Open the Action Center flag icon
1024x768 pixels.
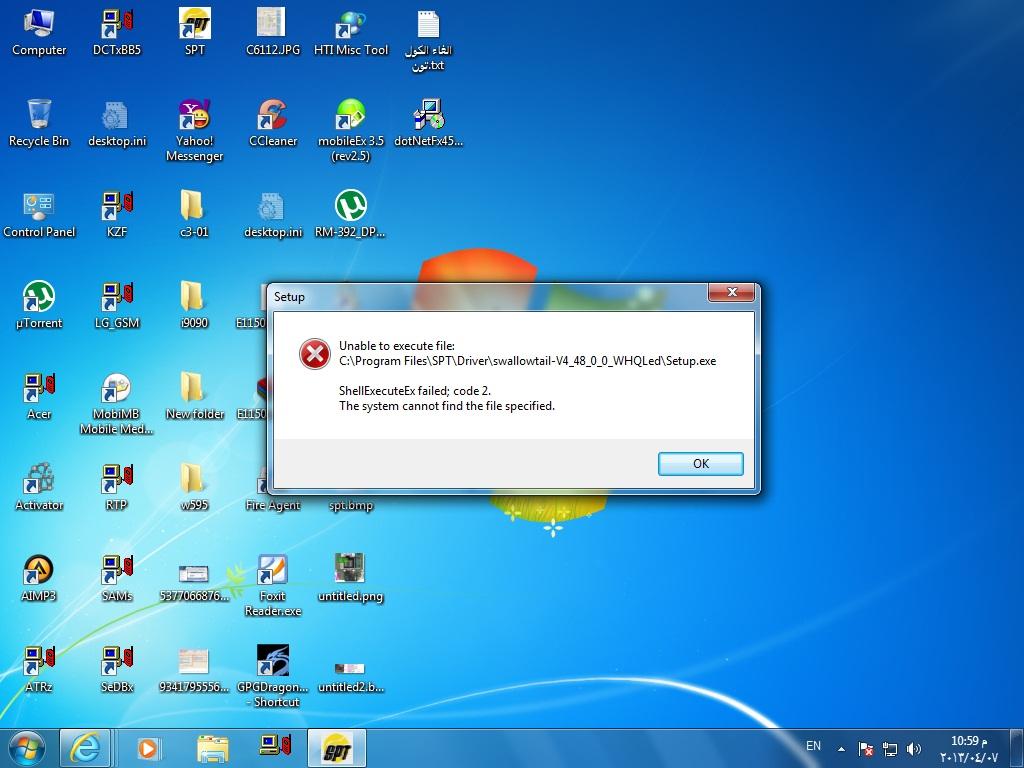(x=865, y=749)
